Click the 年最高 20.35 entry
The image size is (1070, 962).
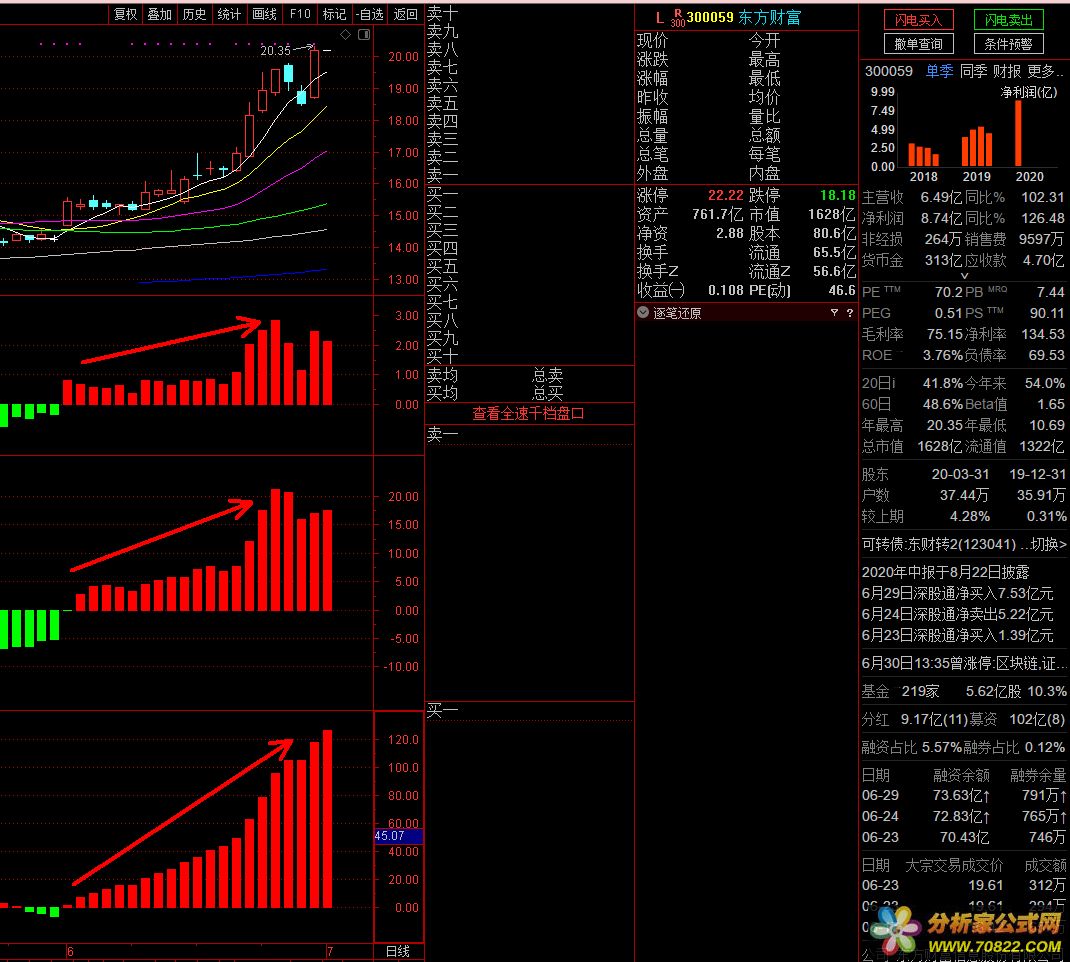[x=912, y=426]
